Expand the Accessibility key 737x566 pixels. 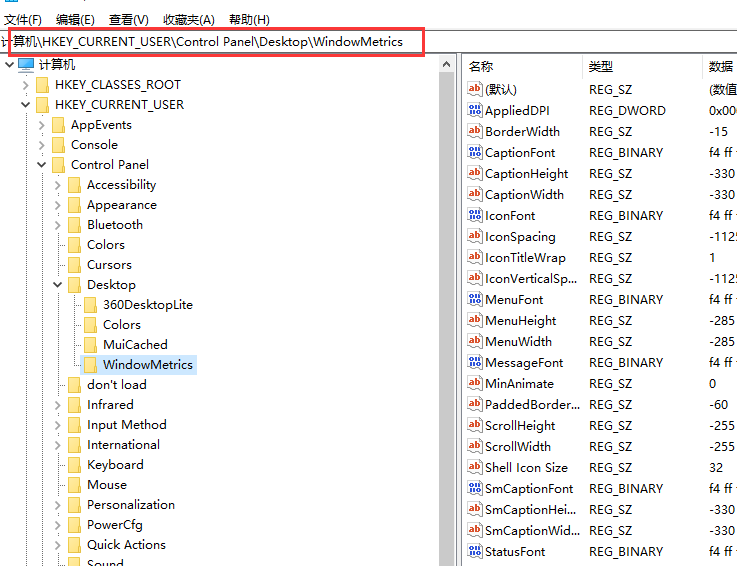[x=58, y=185]
